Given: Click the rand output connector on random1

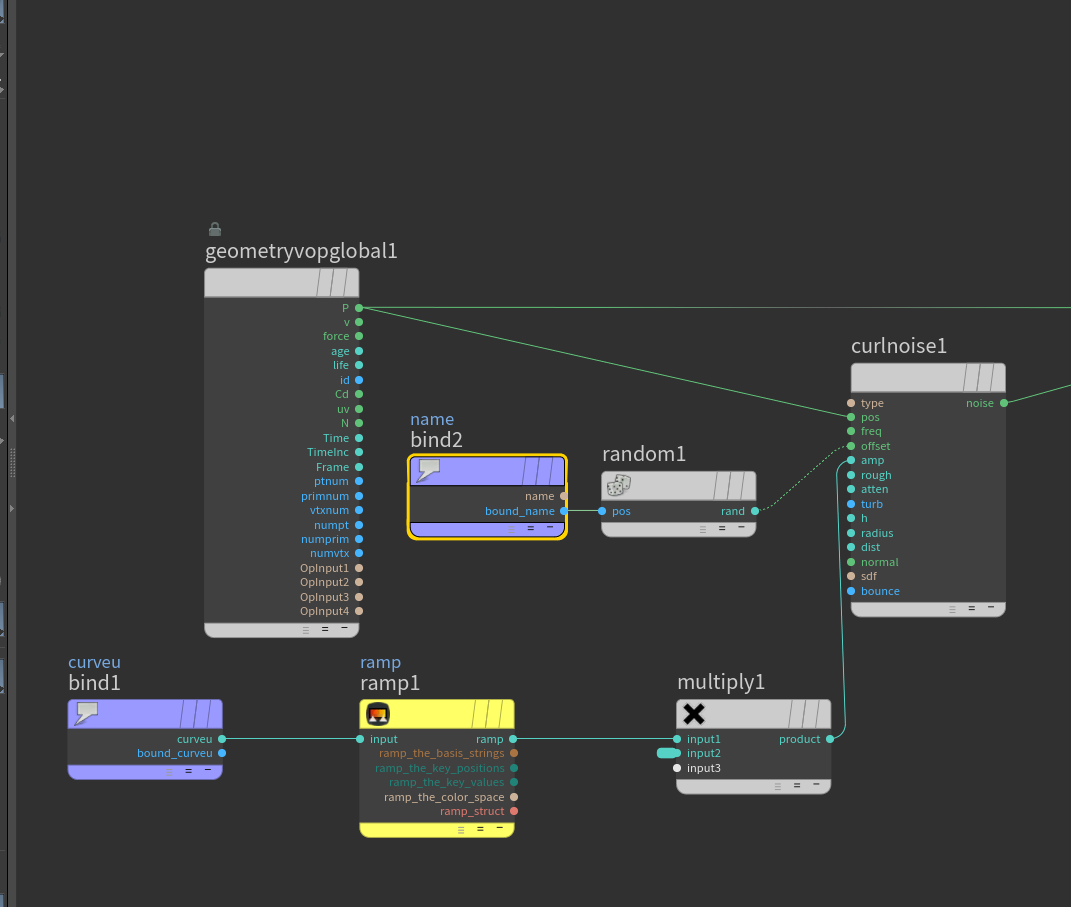Looking at the screenshot, I should (755, 511).
